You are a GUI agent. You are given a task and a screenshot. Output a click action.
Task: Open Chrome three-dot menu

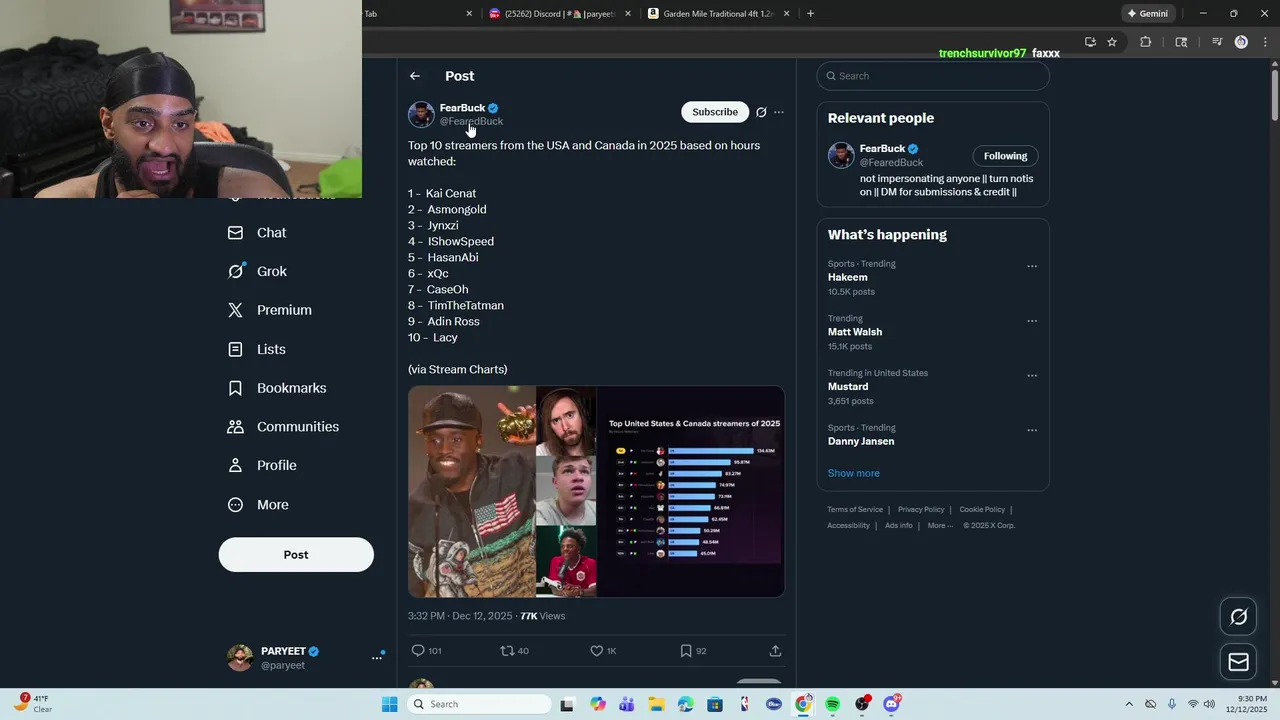pos(1264,42)
